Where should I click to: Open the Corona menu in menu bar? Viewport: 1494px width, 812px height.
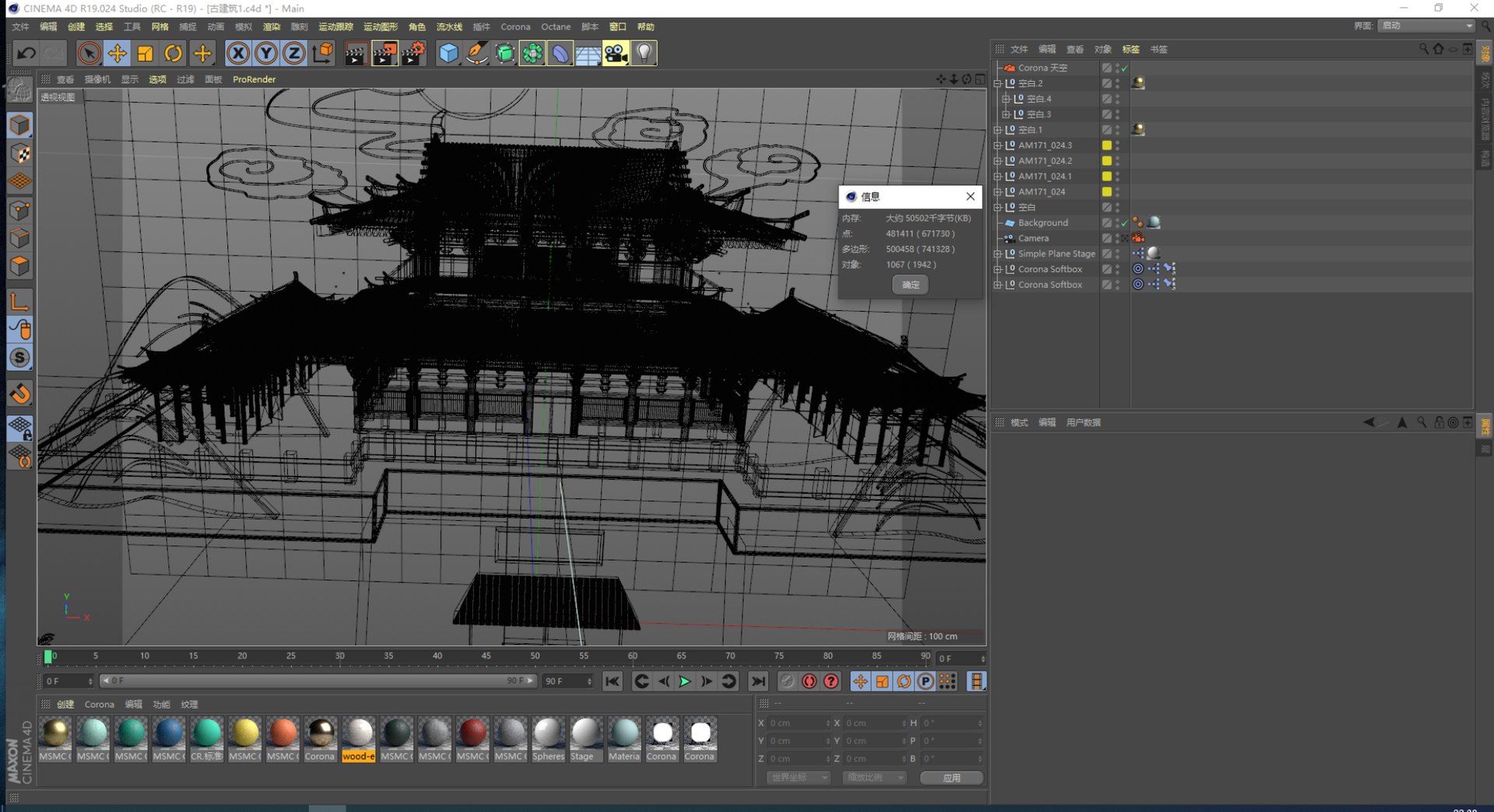(x=515, y=26)
